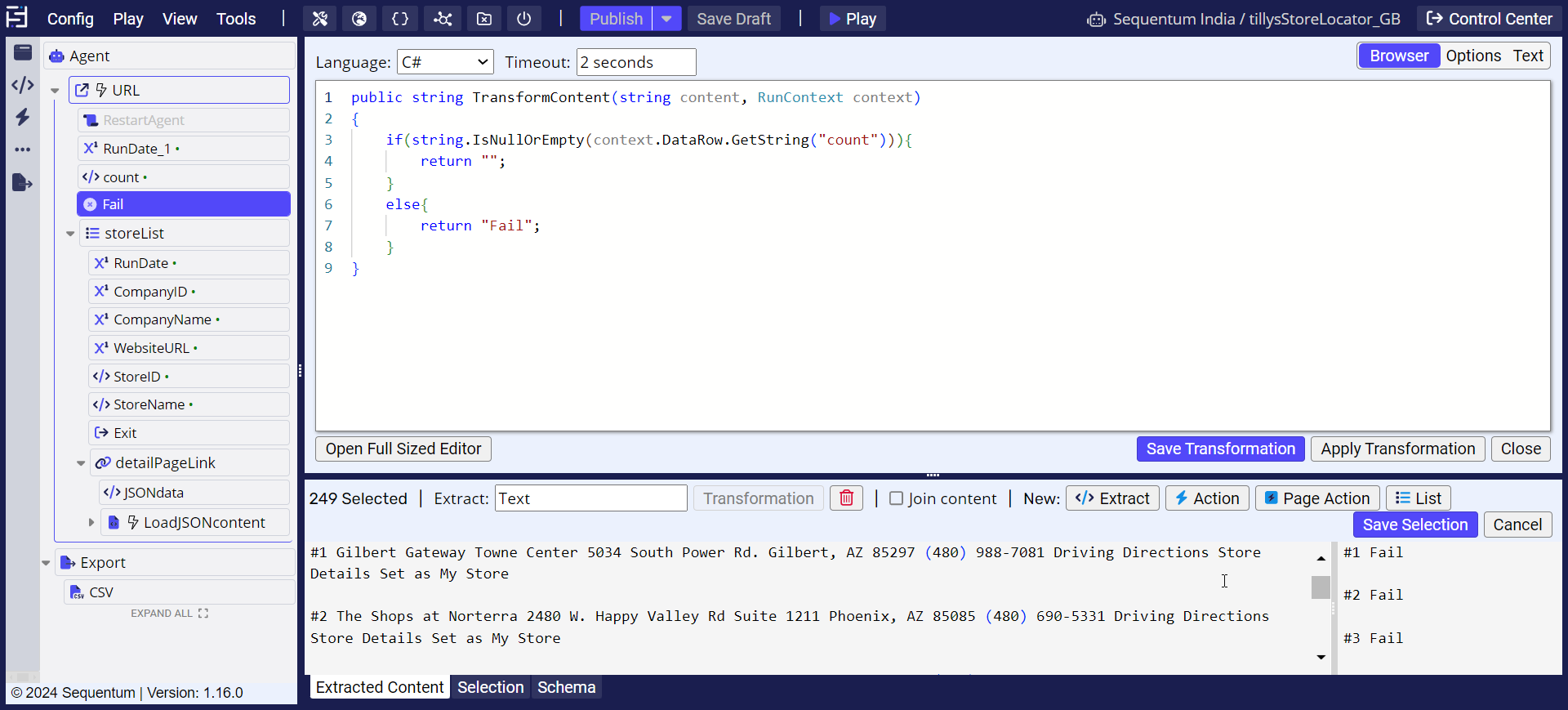Image resolution: width=1568 pixels, height=710 pixels.
Task: Click Open Full Sized Editor button
Action: [403, 449]
